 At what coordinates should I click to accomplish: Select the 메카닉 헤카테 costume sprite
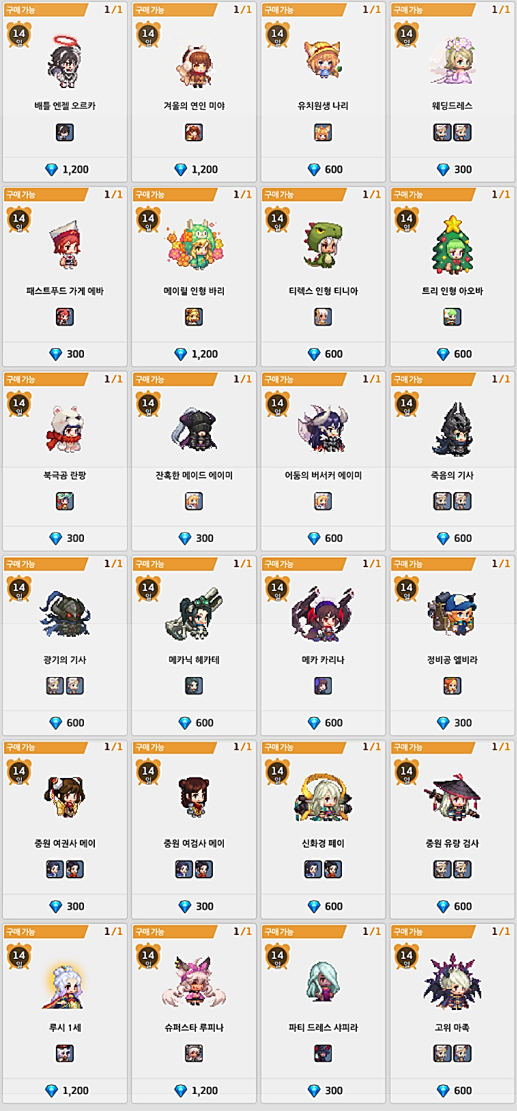coord(194,613)
